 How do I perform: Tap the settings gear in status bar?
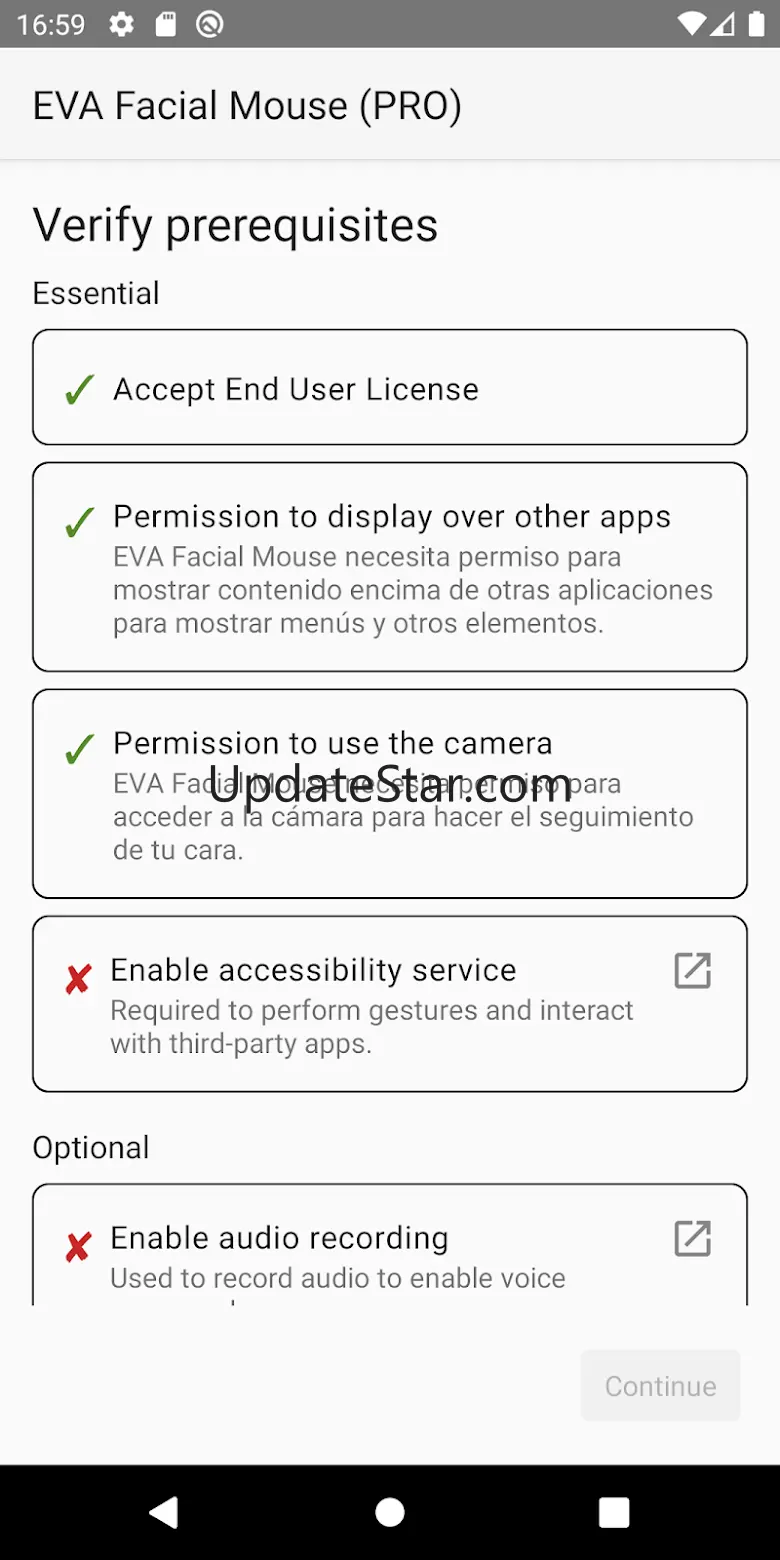click(122, 24)
